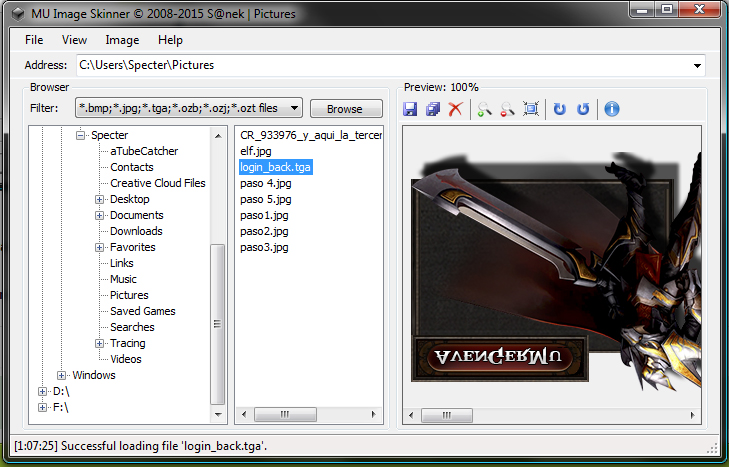
Task: Select elf.jpg in the file list
Action: (257, 152)
